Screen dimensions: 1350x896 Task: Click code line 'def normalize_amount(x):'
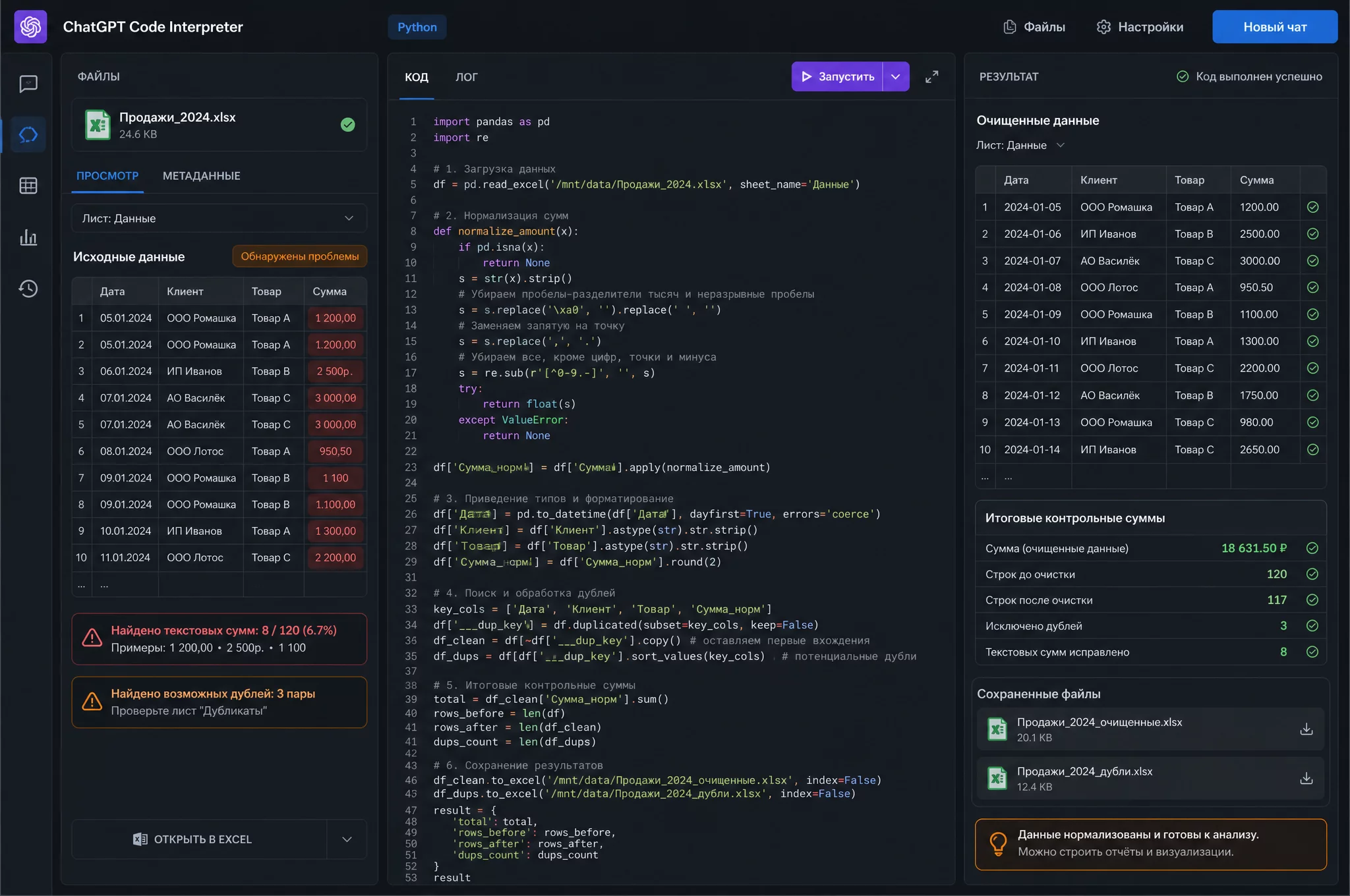(x=505, y=231)
